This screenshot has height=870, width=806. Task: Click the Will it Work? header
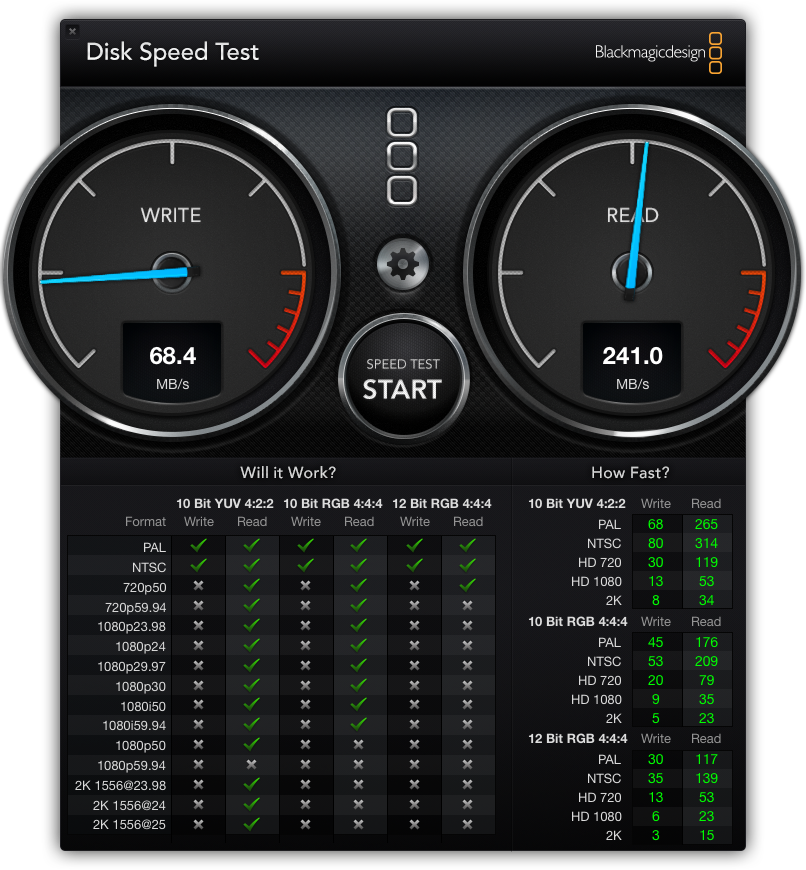tap(288, 472)
